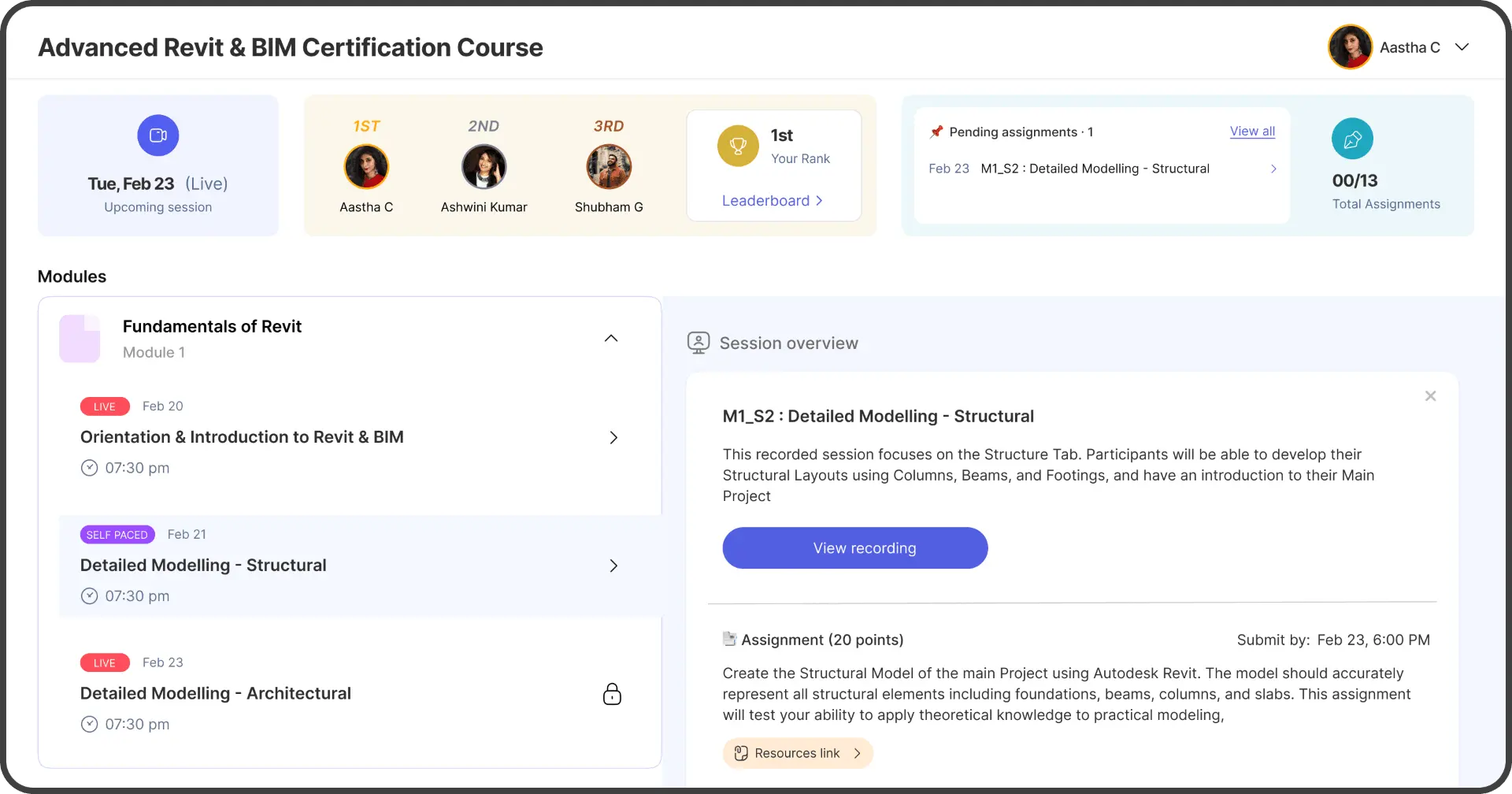Image resolution: width=1512 pixels, height=794 pixels.
Task: Click the Fundamentals of Revit module title
Action: (x=212, y=326)
